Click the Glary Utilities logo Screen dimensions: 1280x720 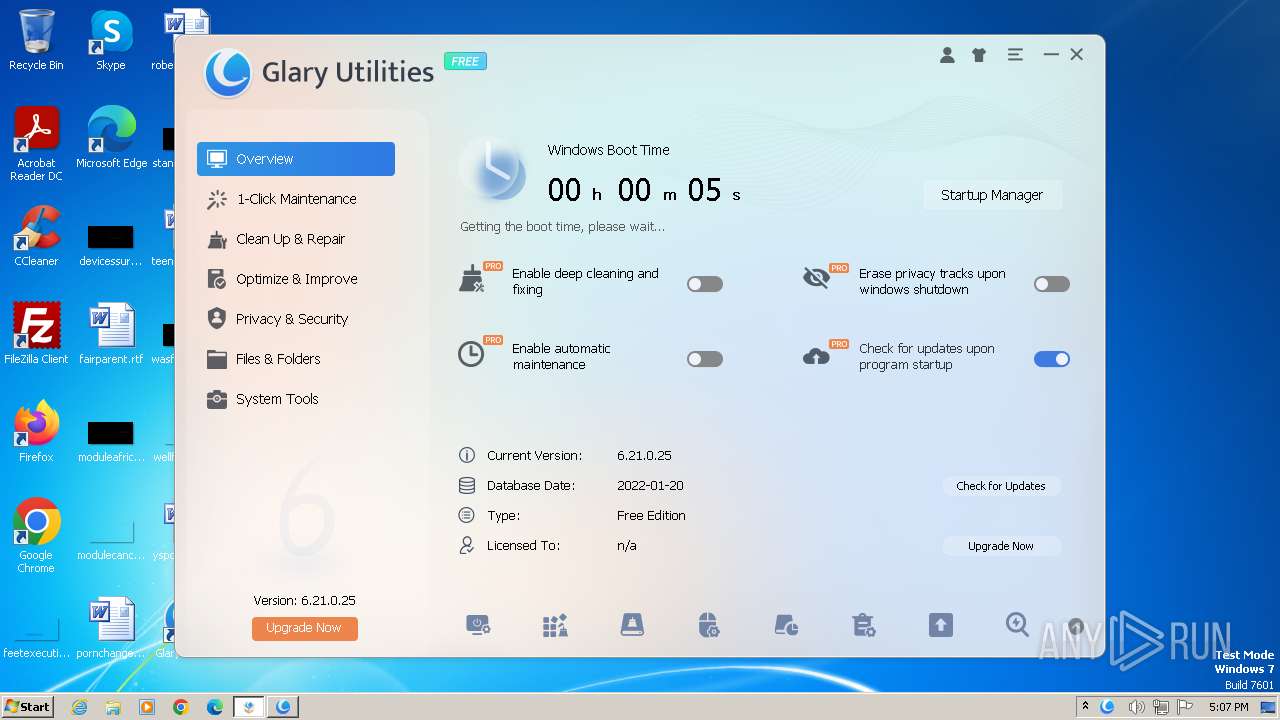click(227, 73)
